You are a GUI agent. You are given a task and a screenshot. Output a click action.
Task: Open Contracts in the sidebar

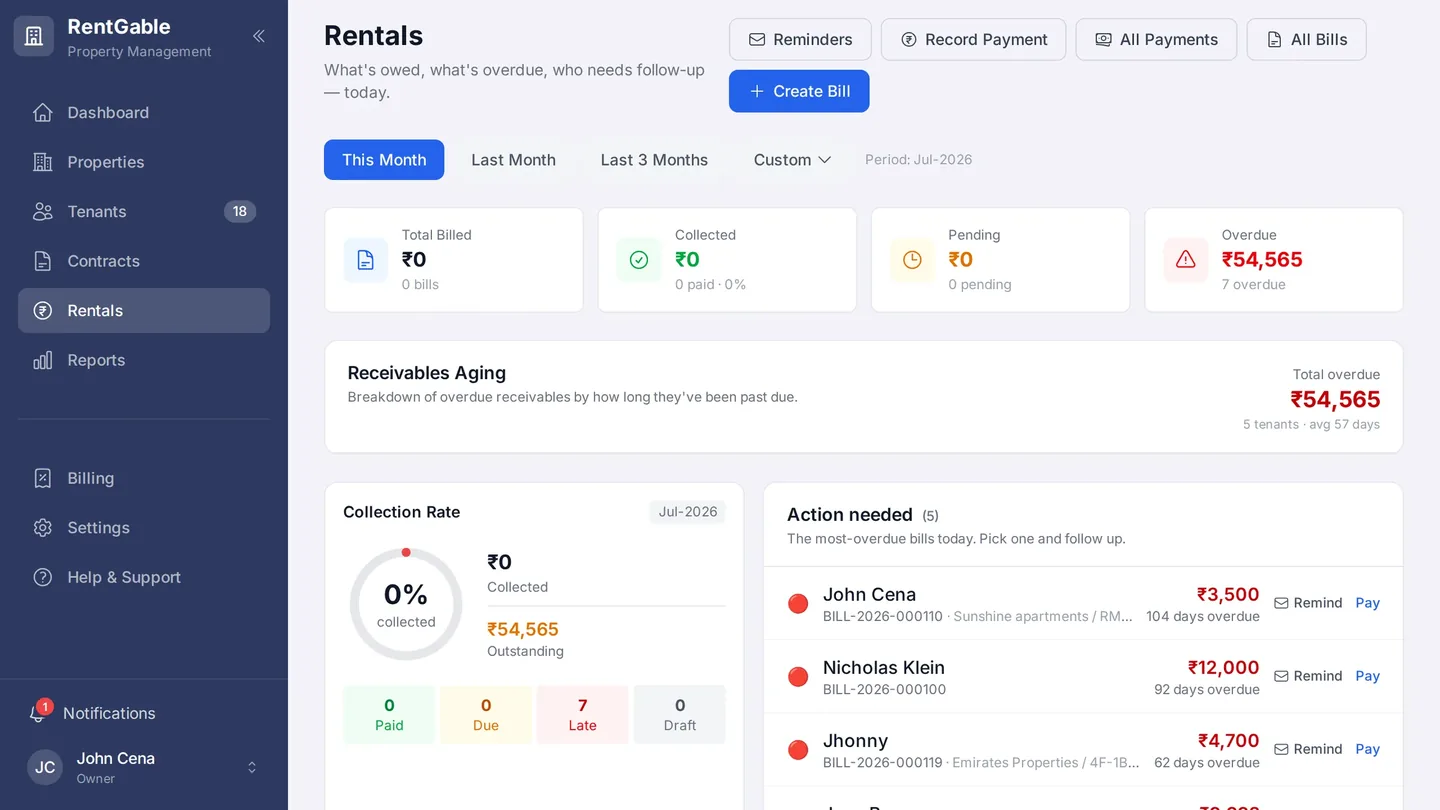coord(144,261)
